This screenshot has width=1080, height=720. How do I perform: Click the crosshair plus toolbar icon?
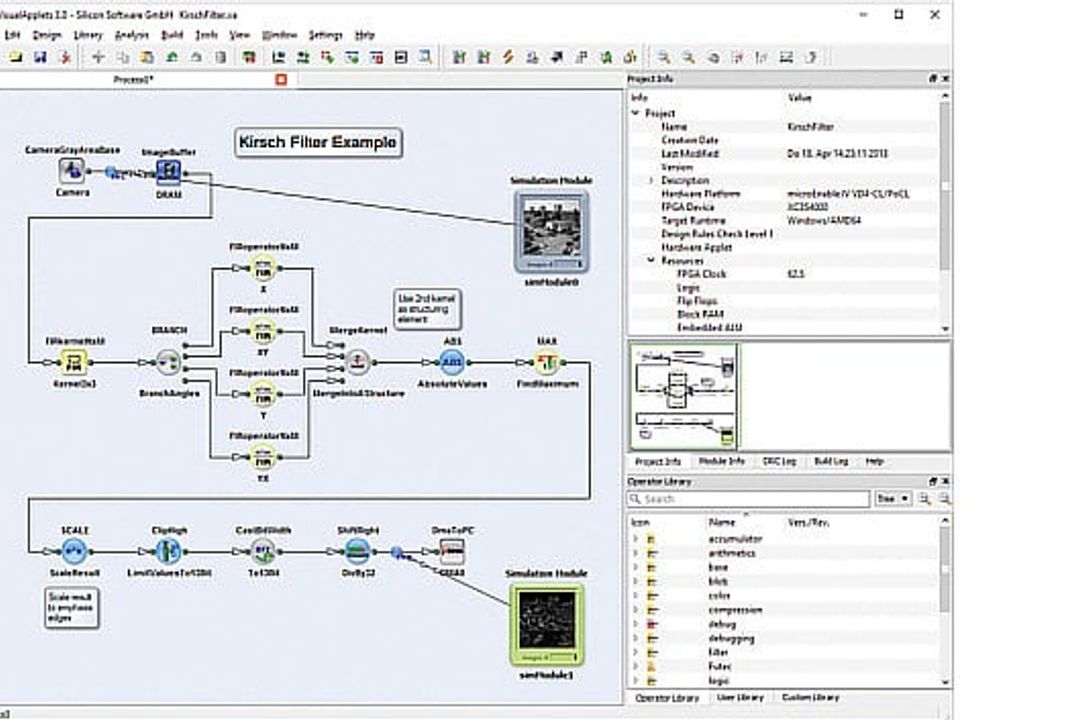click(98, 58)
